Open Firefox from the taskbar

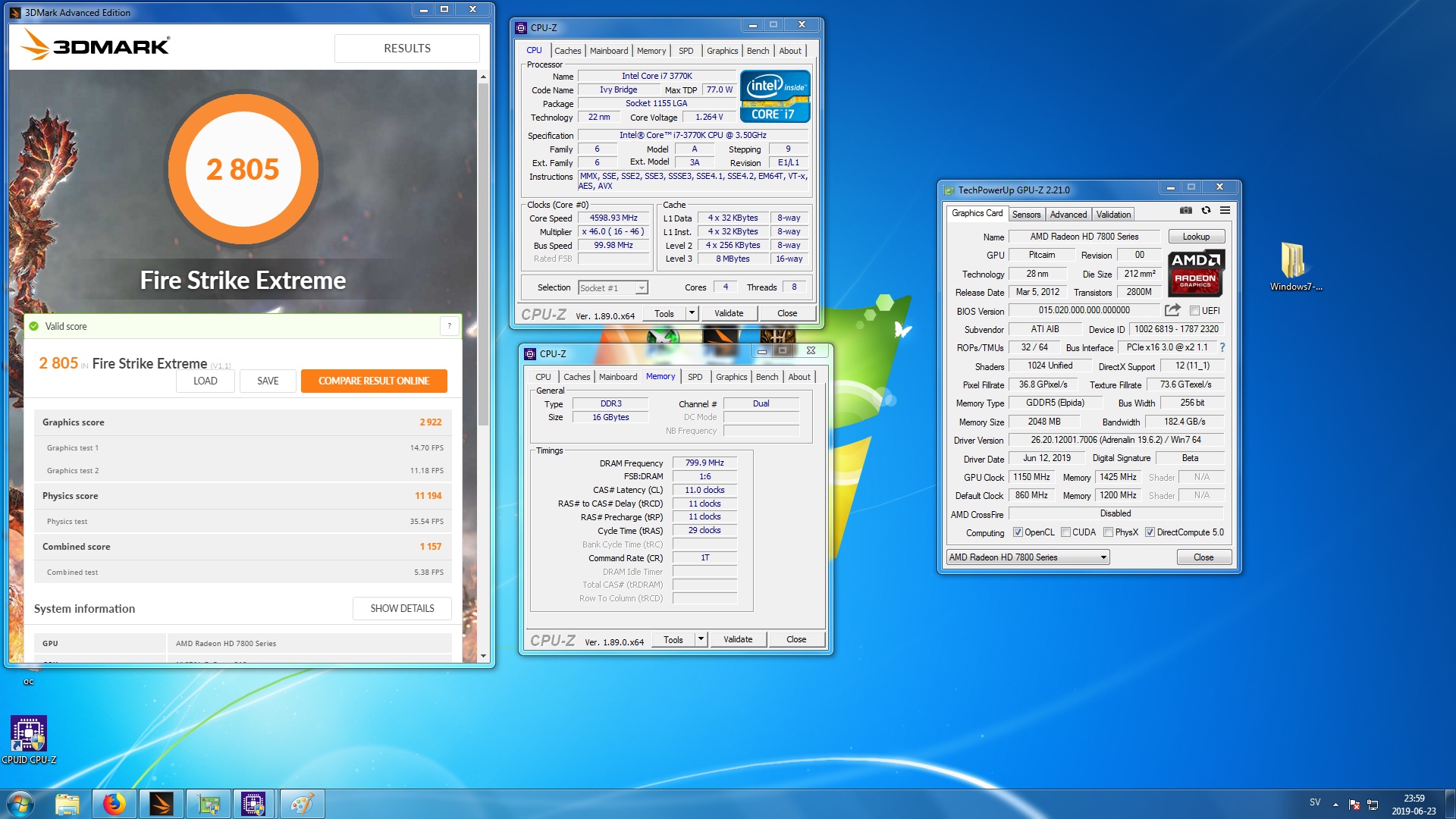[x=115, y=804]
